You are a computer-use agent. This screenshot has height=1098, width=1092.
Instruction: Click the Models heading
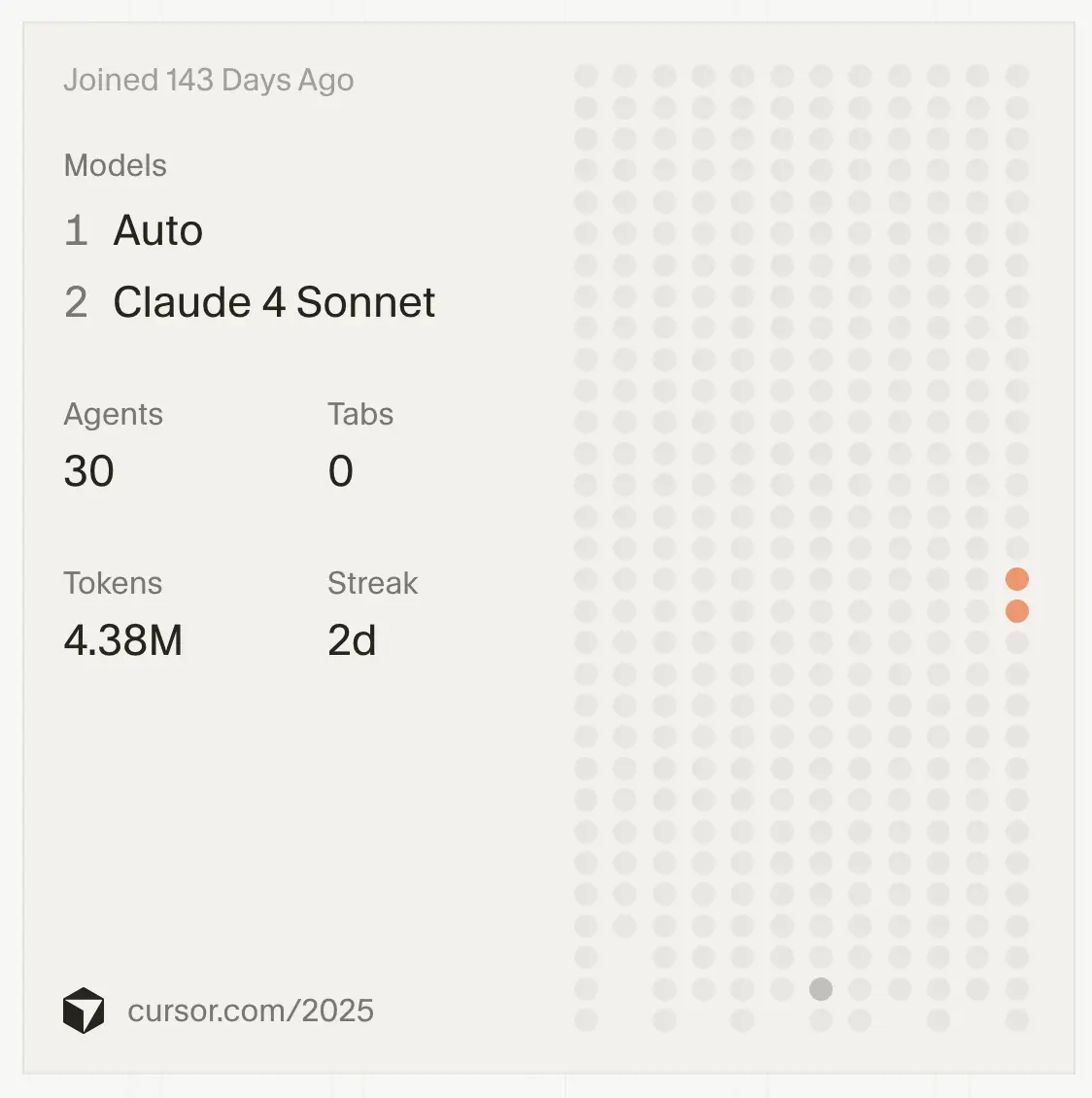tap(115, 165)
